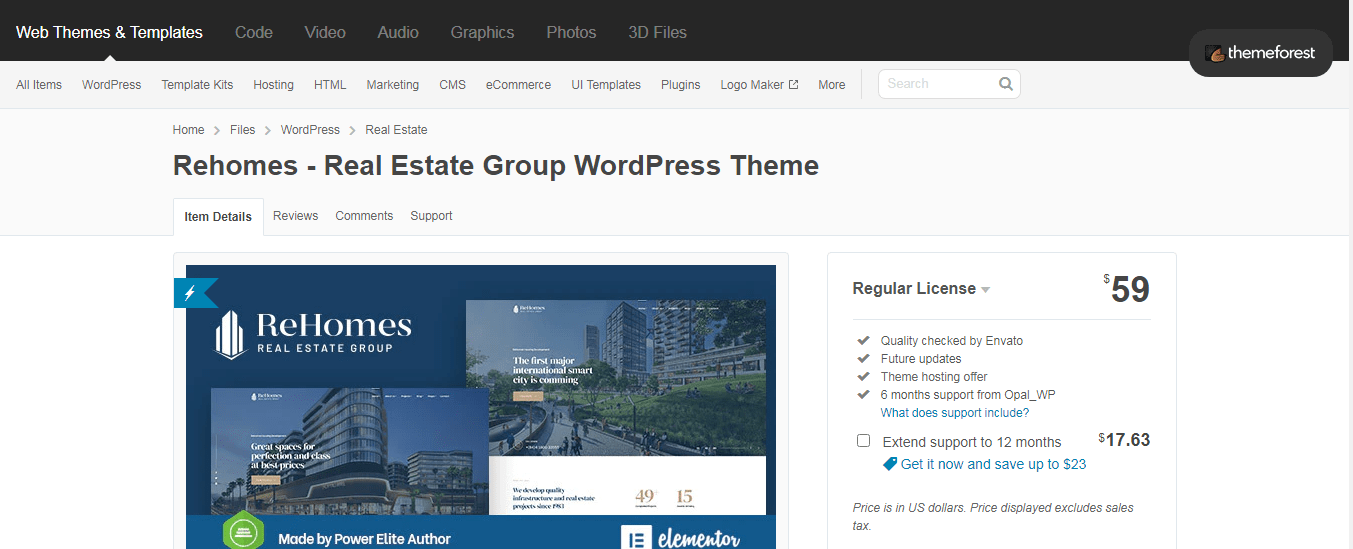Go to the Graphics marketplace
The image size is (1353, 549).
(x=482, y=32)
